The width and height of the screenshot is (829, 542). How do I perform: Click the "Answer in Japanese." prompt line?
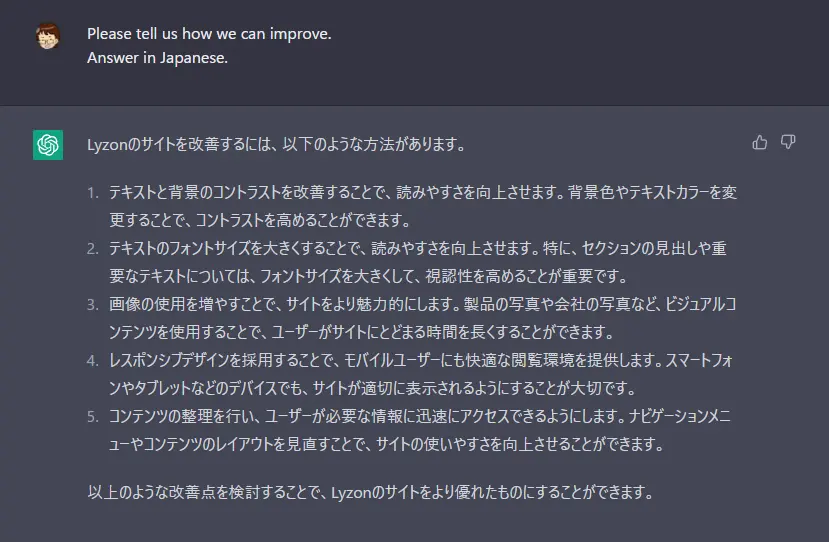pos(157,58)
